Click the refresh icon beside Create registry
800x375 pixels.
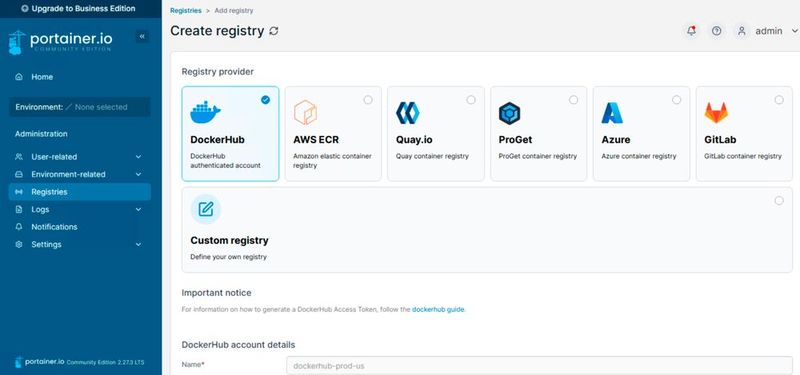point(274,31)
